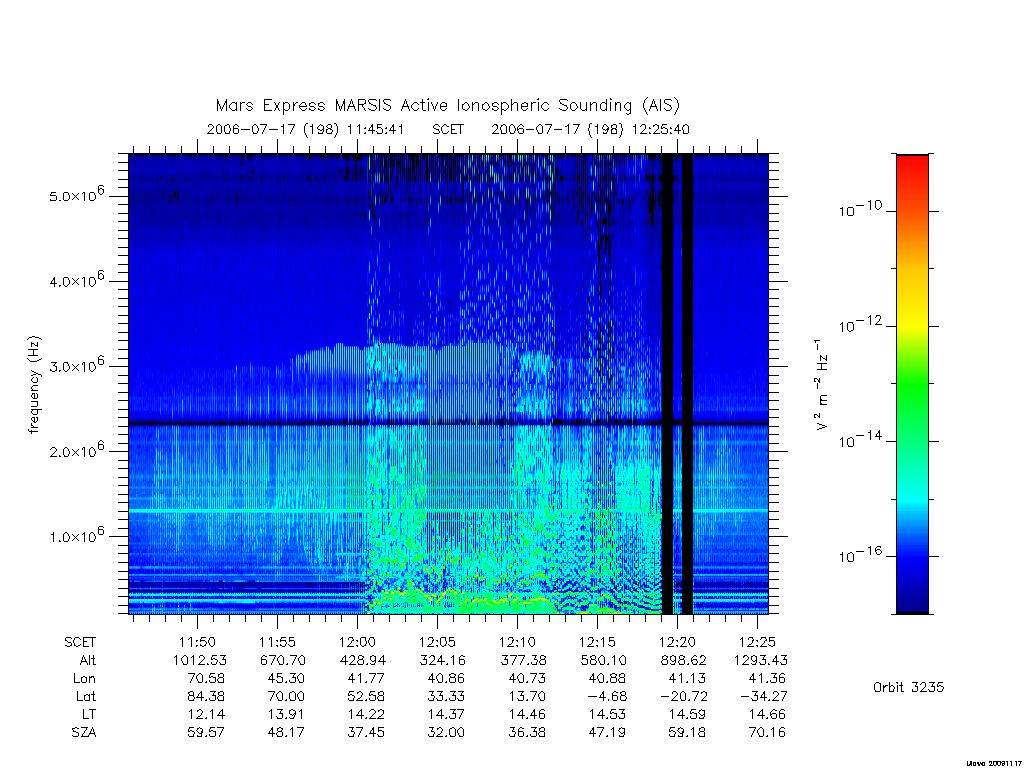Click the frequency (Hz) axis title

tap(34, 384)
